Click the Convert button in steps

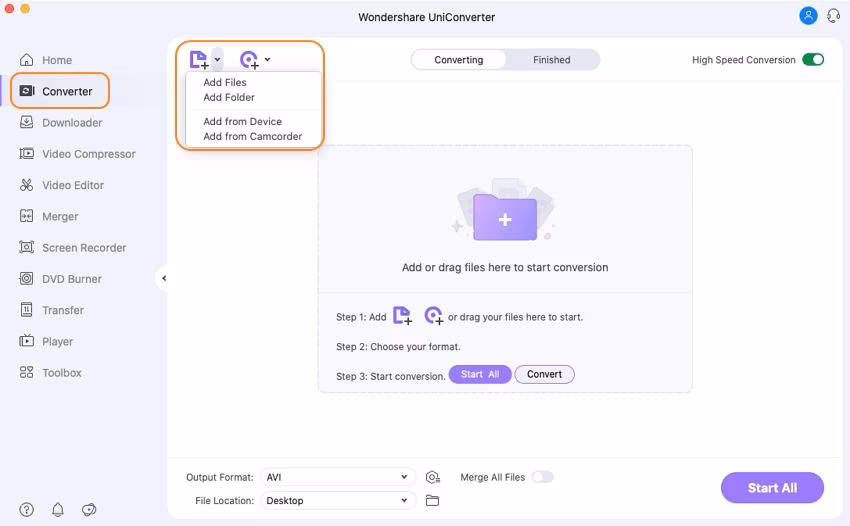pos(544,374)
